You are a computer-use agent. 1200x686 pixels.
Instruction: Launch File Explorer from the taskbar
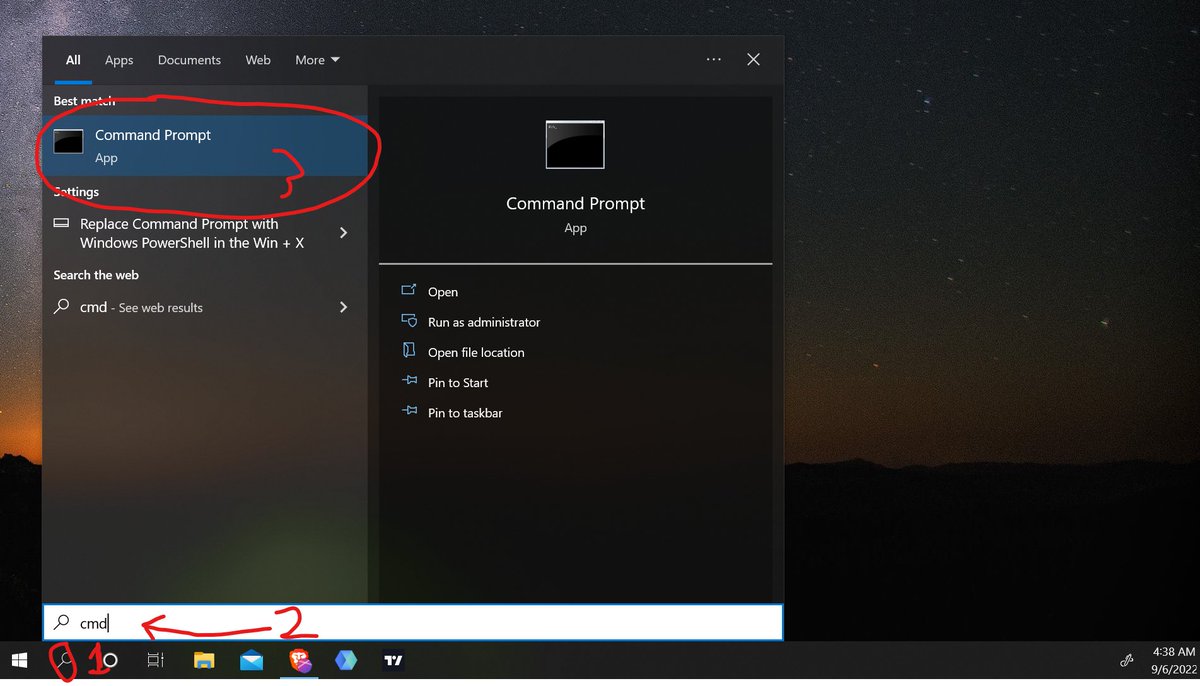pyautogui.click(x=204, y=660)
